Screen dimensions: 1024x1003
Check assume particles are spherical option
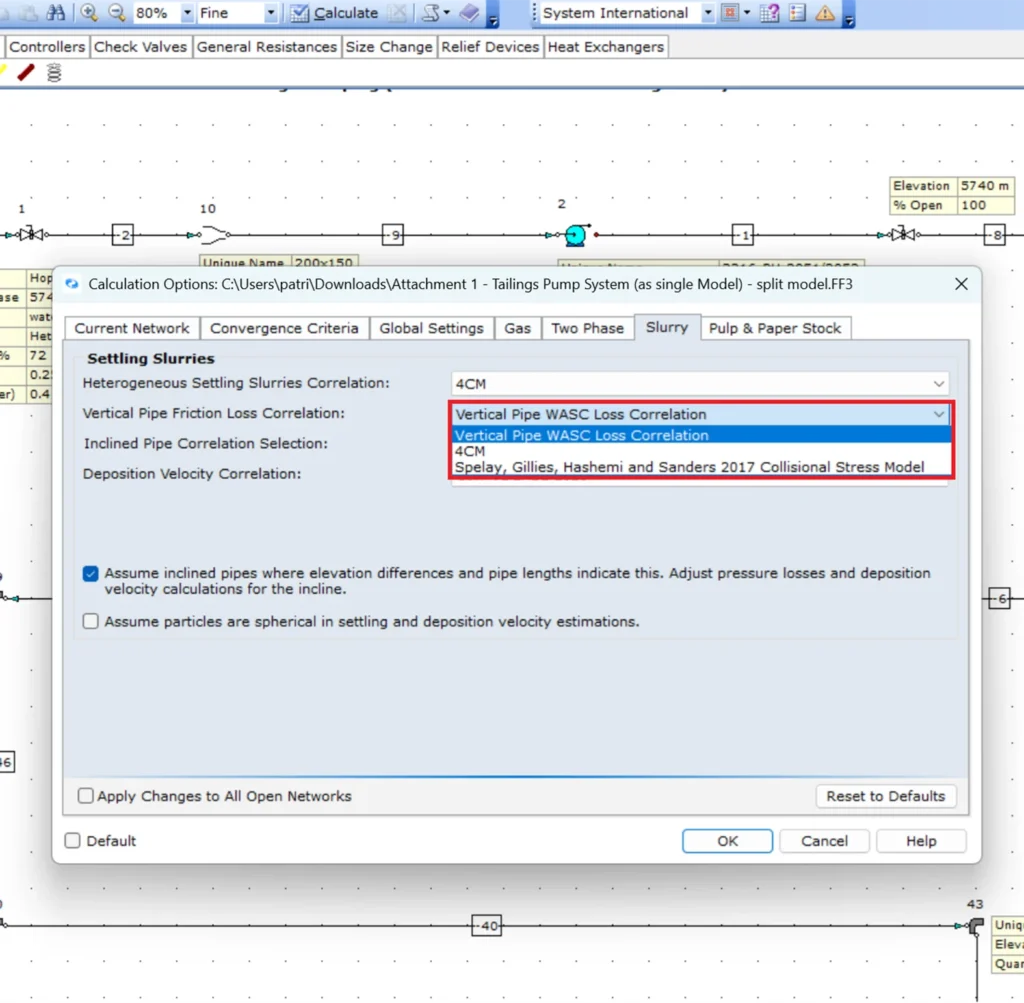(90, 621)
